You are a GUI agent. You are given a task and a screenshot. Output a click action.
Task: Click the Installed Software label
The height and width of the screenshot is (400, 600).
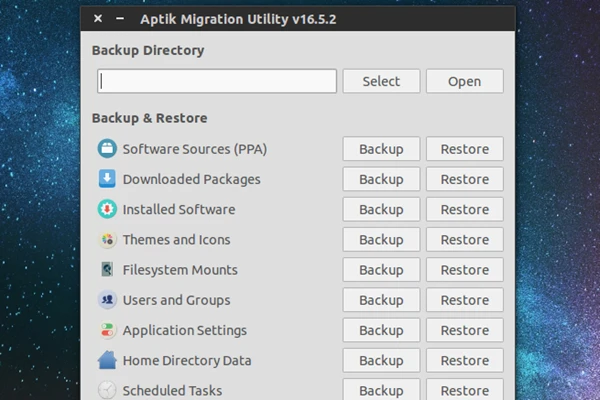[x=179, y=209]
